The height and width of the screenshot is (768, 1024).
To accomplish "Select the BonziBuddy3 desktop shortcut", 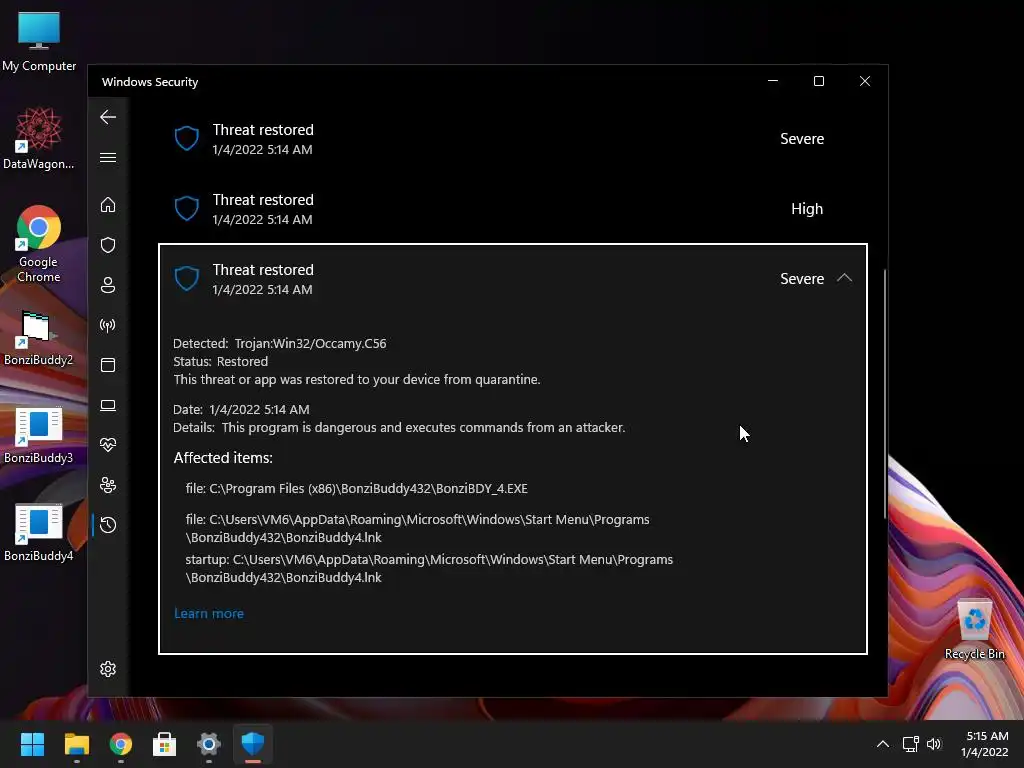I will [39, 436].
